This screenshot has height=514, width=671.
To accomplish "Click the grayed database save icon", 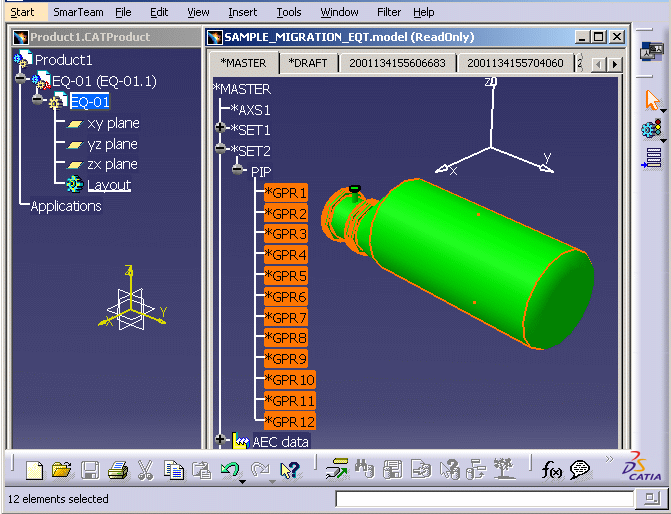I will 392,469.
